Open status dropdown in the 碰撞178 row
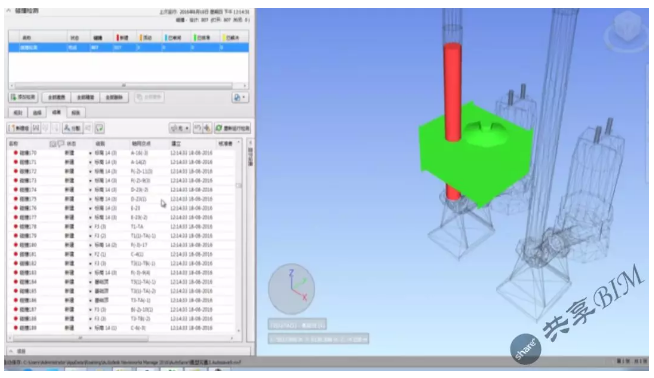The width and height of the screenshot is (654, 378). coord(91,227)
